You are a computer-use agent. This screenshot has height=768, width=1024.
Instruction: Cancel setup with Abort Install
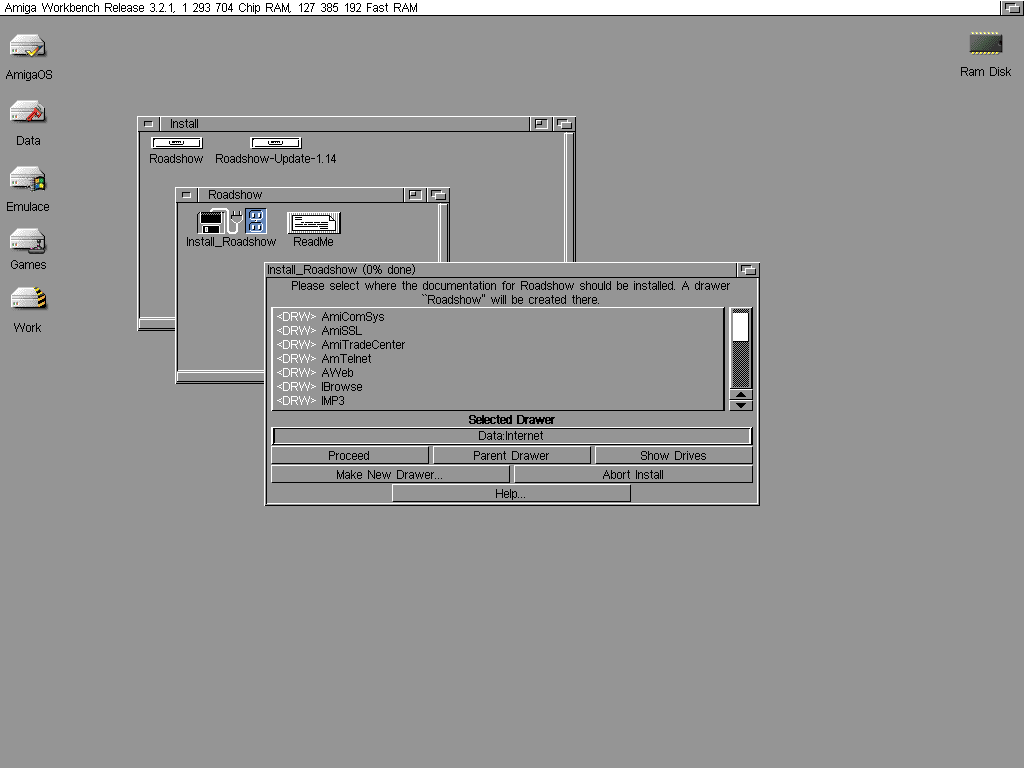pyautogui.click(x=633, y=475)
